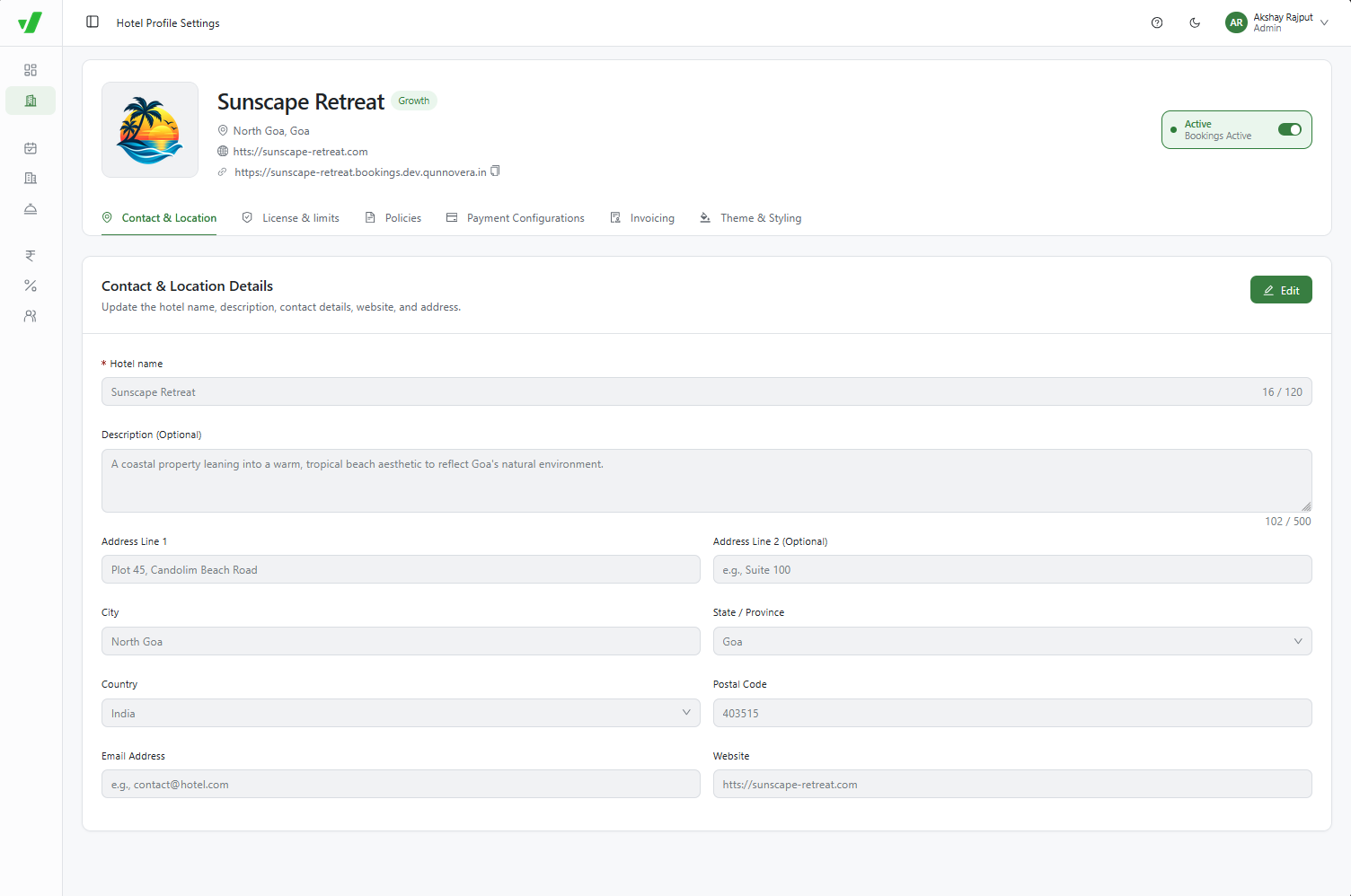Focus the Address Line 1 field
This screenshot has width=1351, height=896.
point(401,569)
